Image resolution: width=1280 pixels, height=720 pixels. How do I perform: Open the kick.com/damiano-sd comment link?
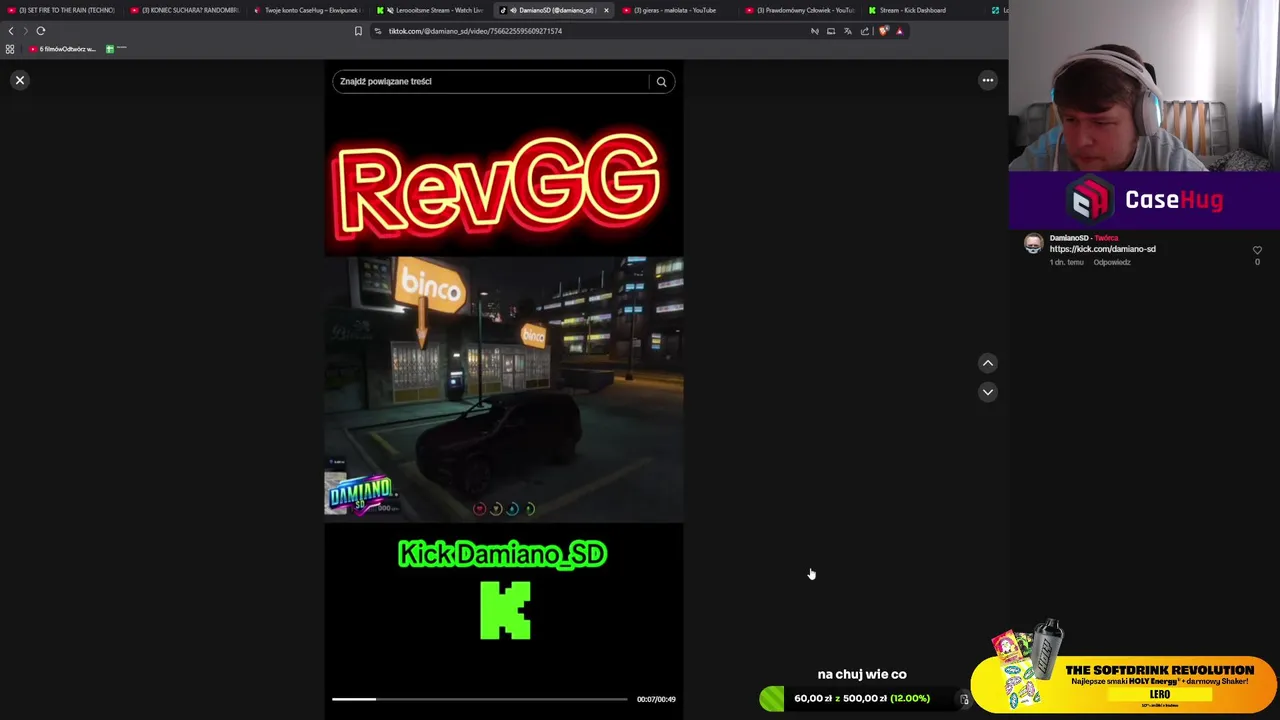pos(1102,249)
